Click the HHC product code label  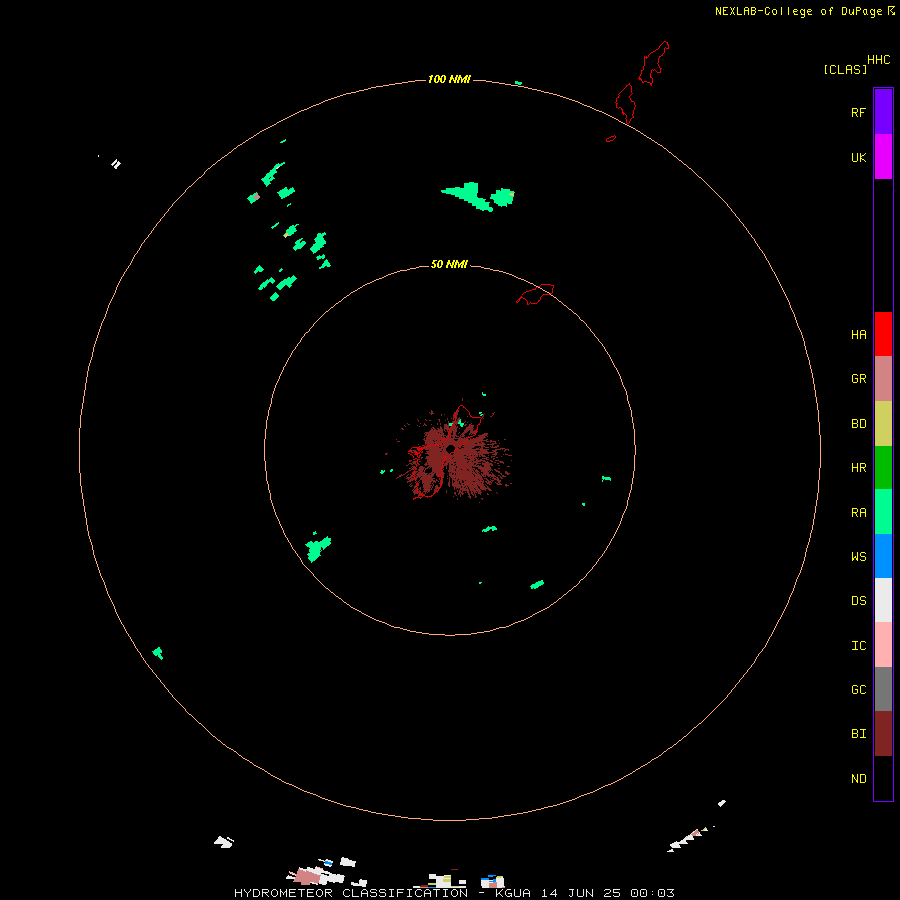(878, 60)
